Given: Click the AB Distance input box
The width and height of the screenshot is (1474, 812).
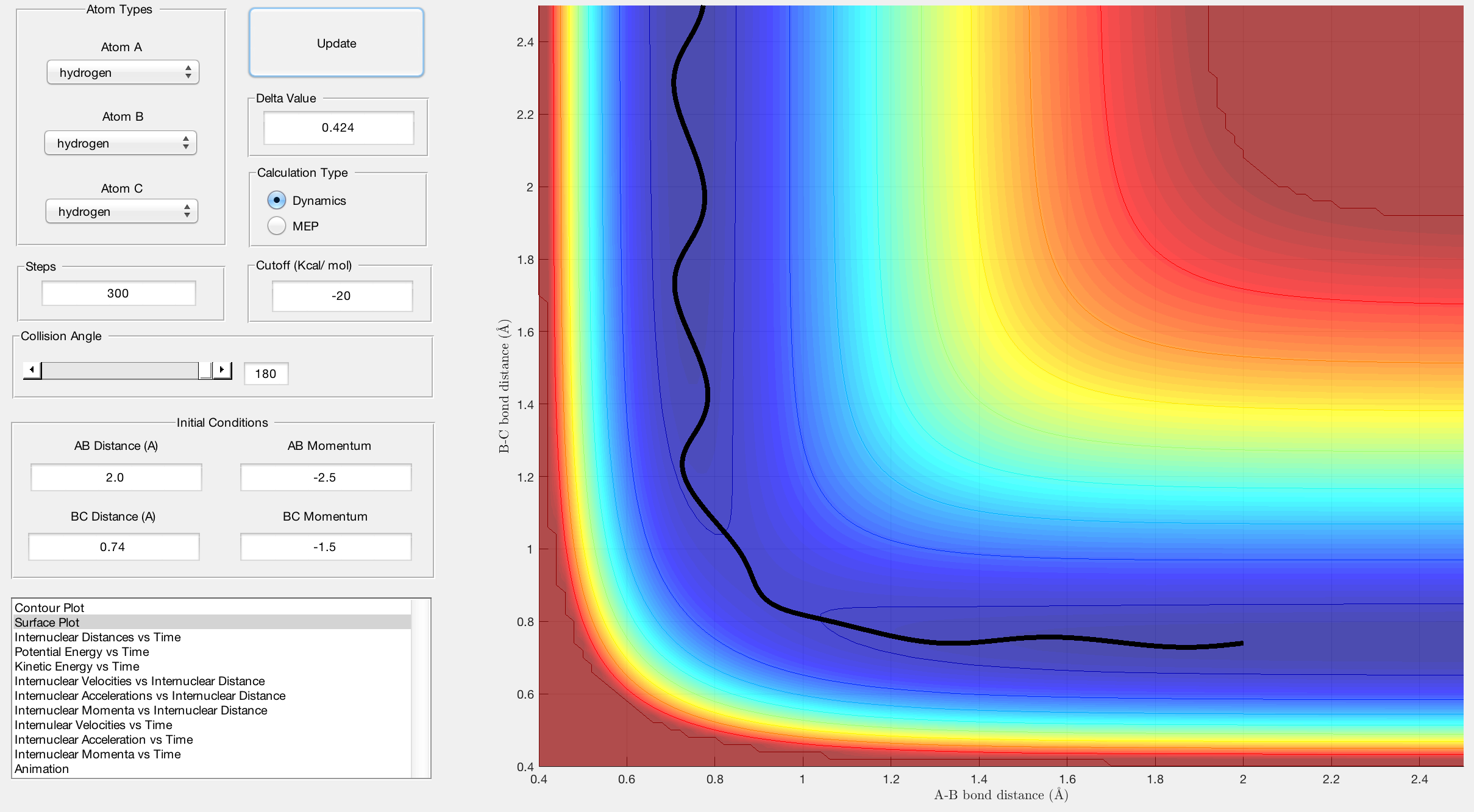Looking at the screenshot, I should [116, 477].
